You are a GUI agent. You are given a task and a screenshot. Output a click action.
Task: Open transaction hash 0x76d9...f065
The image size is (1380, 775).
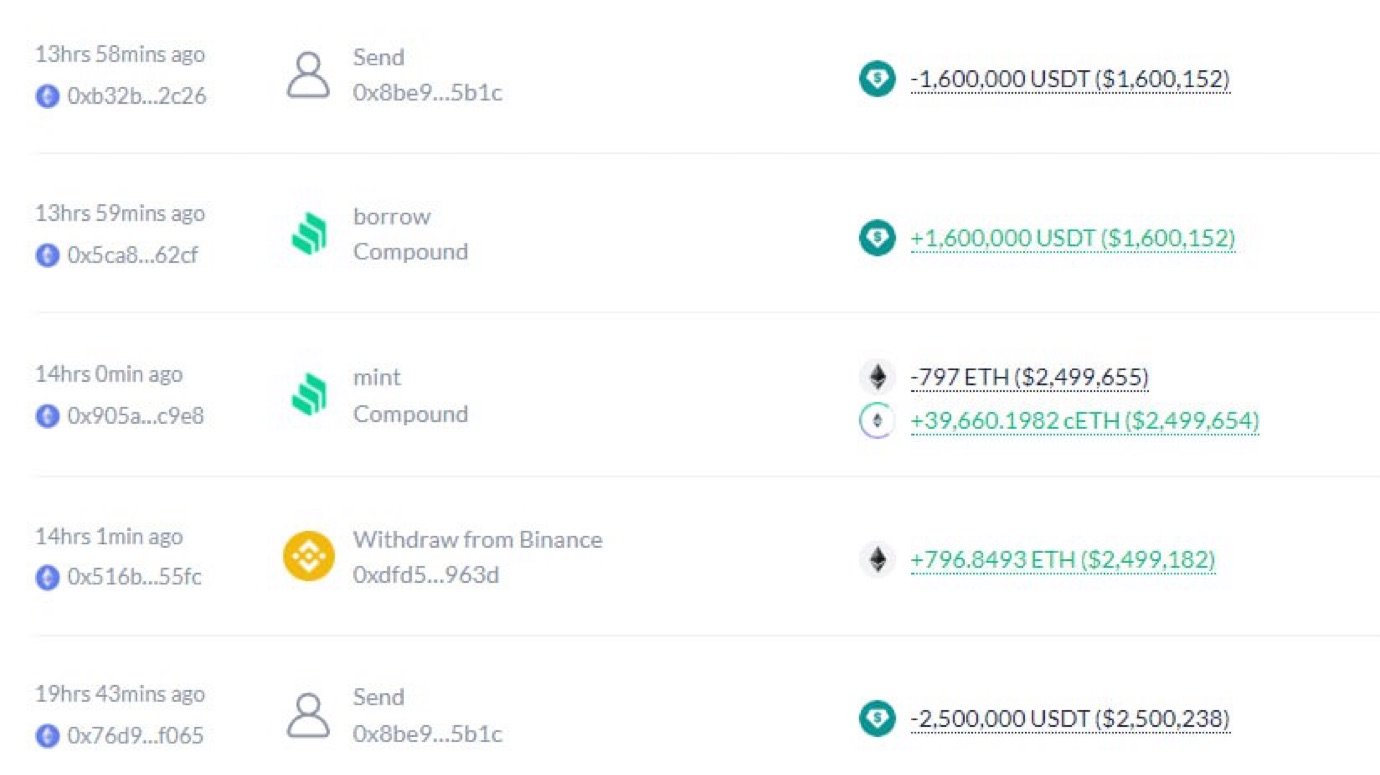(135, 737)
